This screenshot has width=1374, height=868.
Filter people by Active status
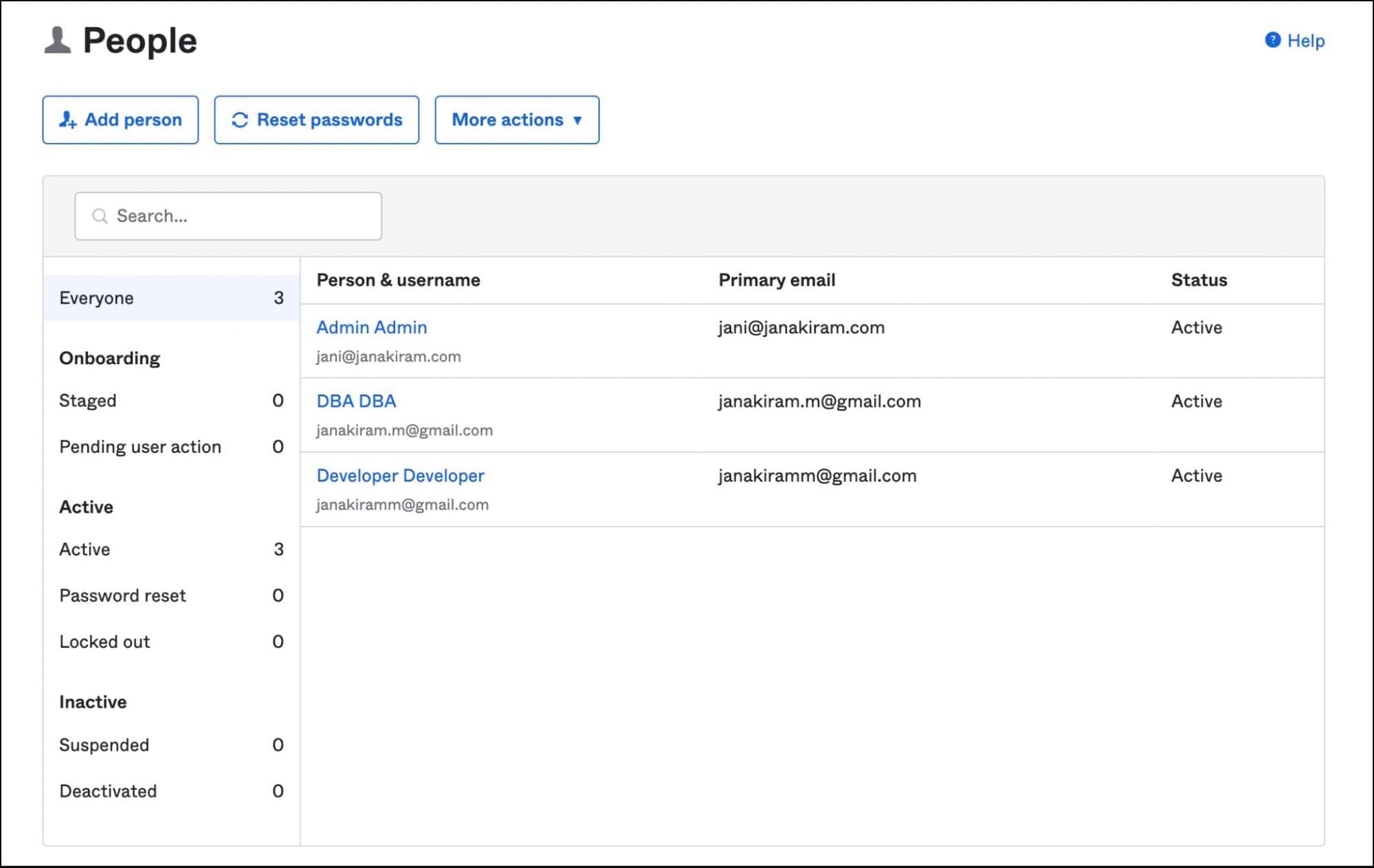click(85, 549)
